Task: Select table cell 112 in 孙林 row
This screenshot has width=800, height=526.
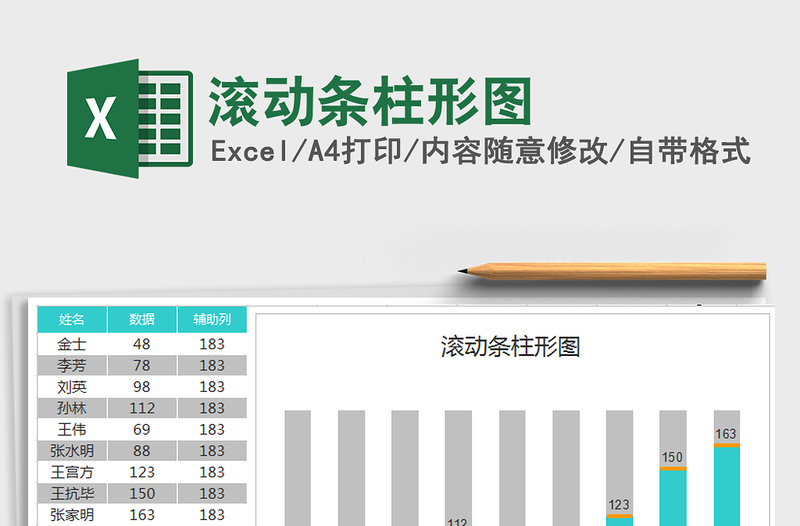Action: (142, 408)
